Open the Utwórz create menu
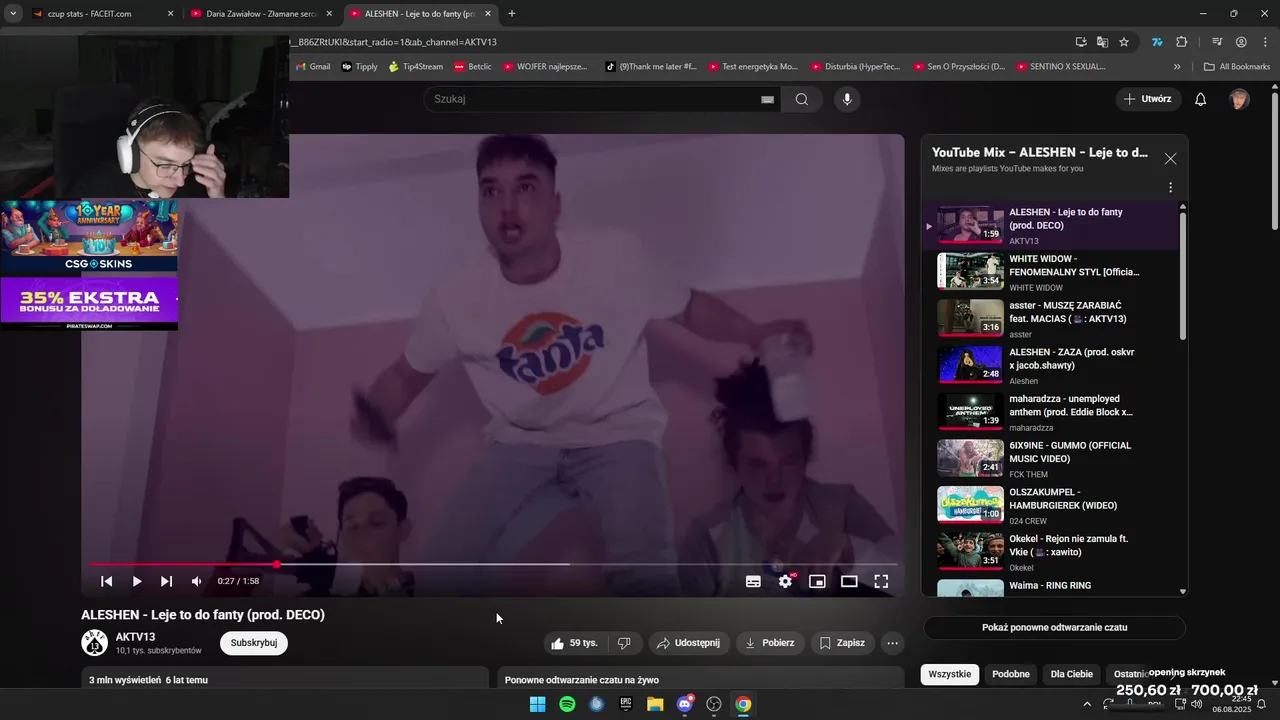The width and height of the screenshot is (1280, 720). 1148,99
